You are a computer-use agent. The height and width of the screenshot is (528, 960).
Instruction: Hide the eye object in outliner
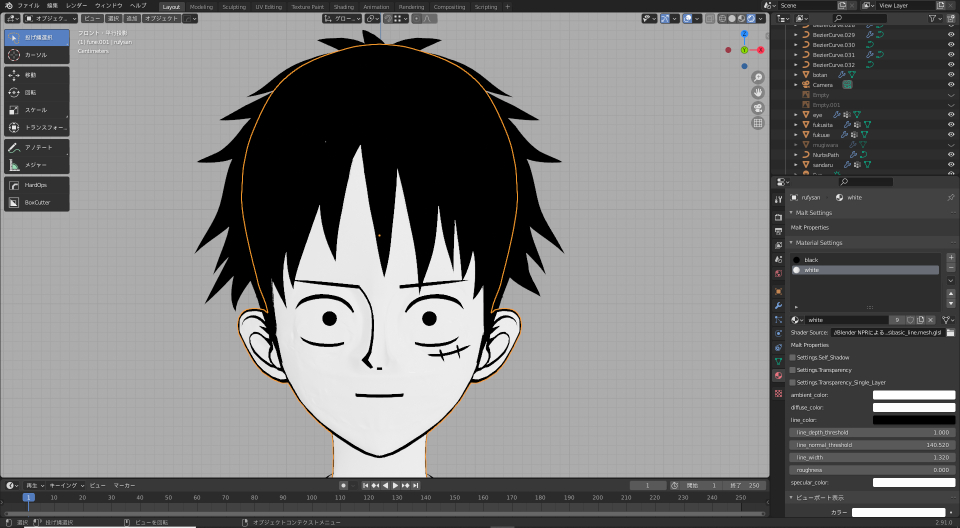point(951,115)
